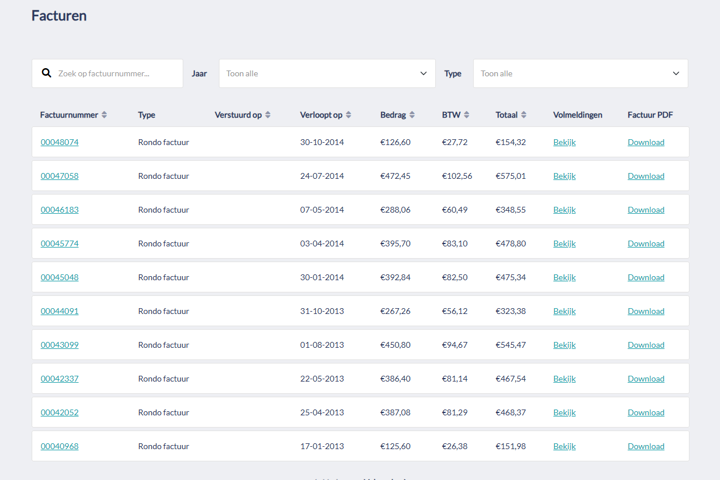Focus the factuurnummer search field
Image resolution: width=720 pixels, height=480 pixels.
pos(115,73)
